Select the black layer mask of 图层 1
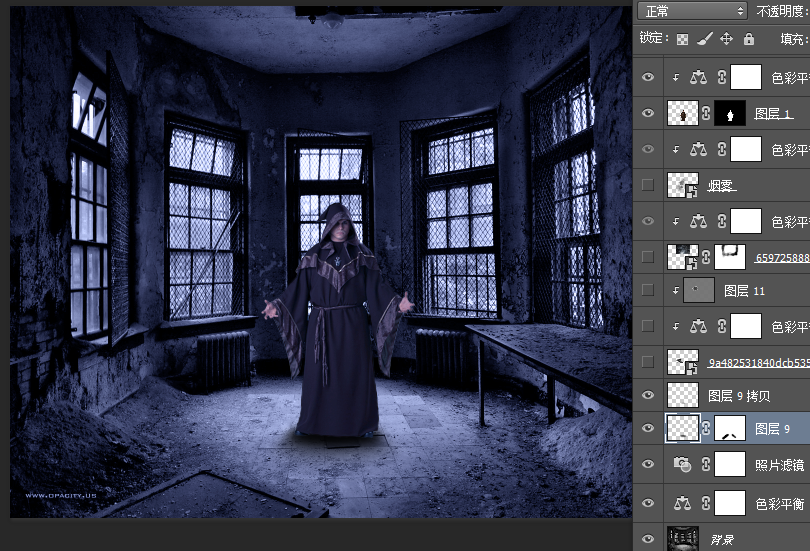810x551 pixels. click(730, 115)
